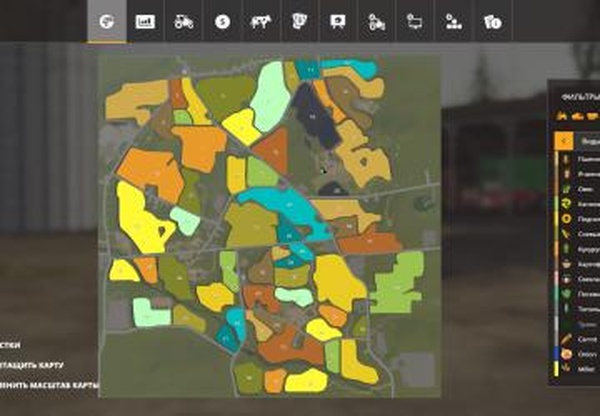Select the middle orange filter category icon under ФИЛЬТРЫ
The image size is (600, 416).
(x=578, y=115)
